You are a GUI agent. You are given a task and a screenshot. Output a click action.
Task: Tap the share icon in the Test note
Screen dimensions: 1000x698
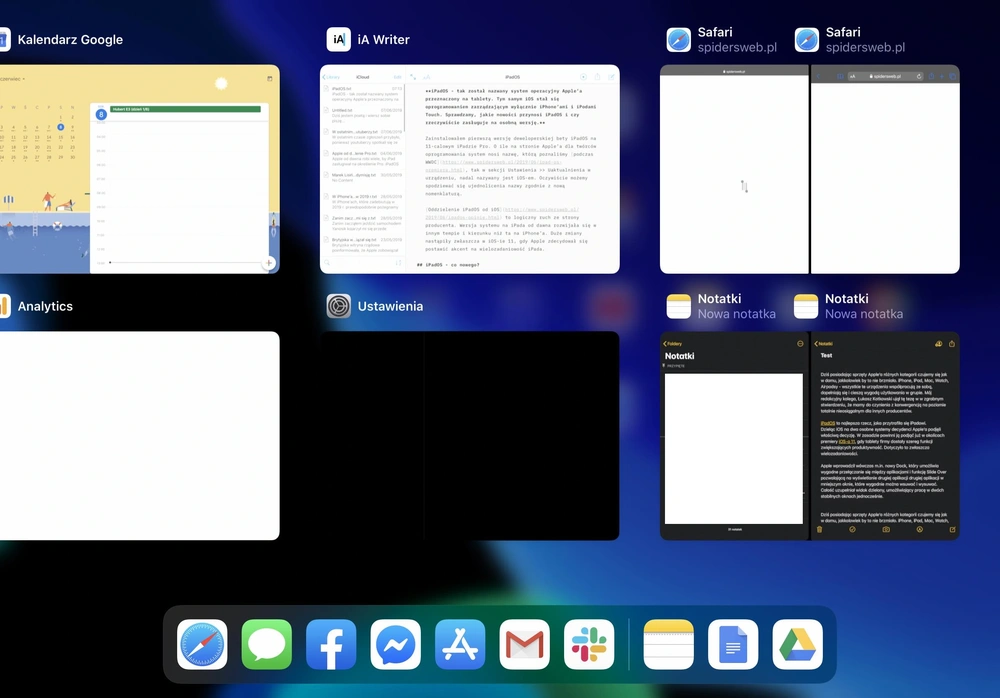pos(952,344)
